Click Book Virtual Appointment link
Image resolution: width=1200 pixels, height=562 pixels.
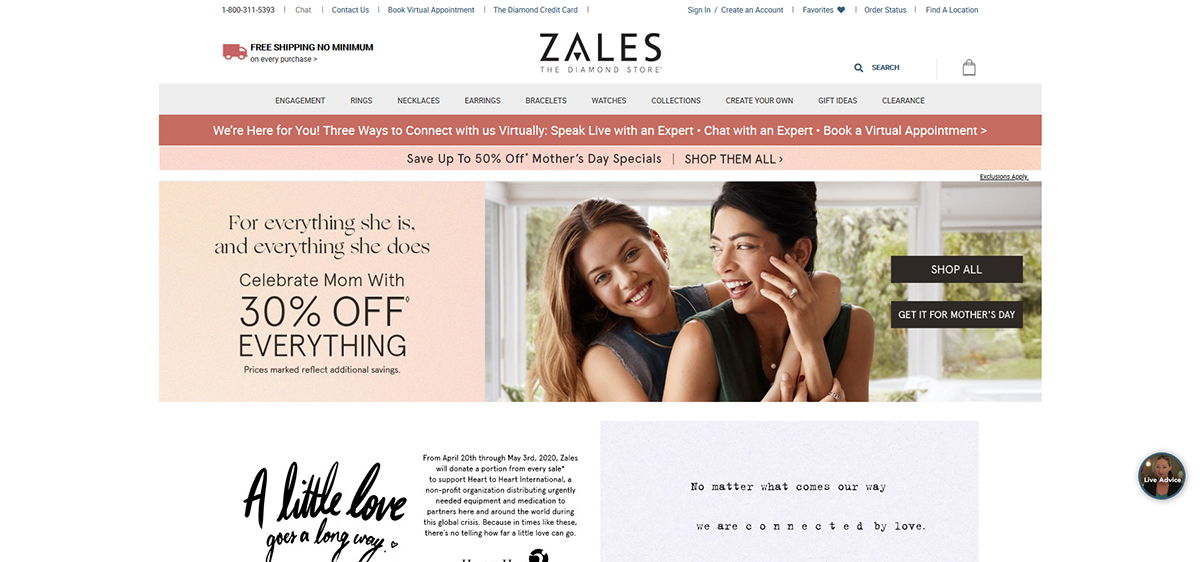(x=431, y=10)
